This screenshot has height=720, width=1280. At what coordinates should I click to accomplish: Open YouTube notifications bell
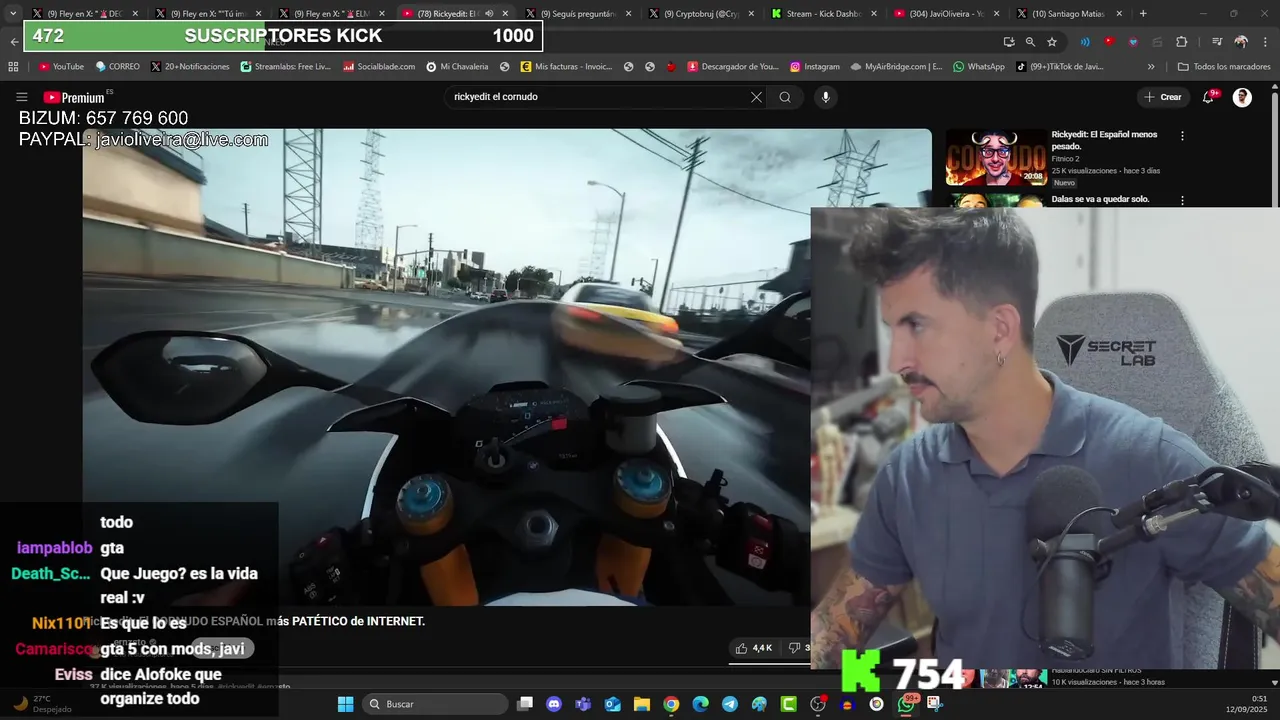coord(1208,97)
